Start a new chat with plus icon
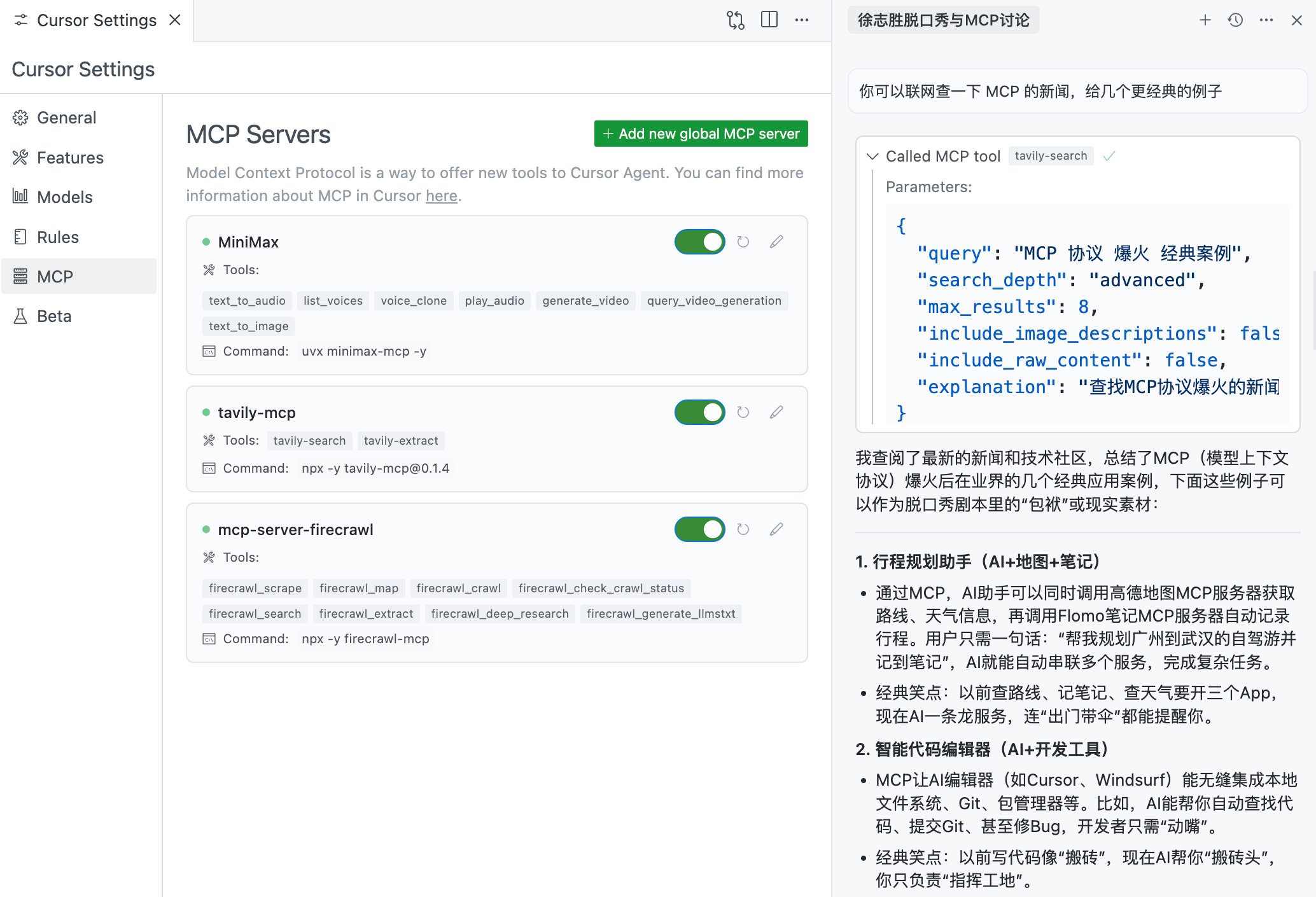The width and height of the screenshot is (1316, 897). pyautogui.click(x=1205, y=20)
